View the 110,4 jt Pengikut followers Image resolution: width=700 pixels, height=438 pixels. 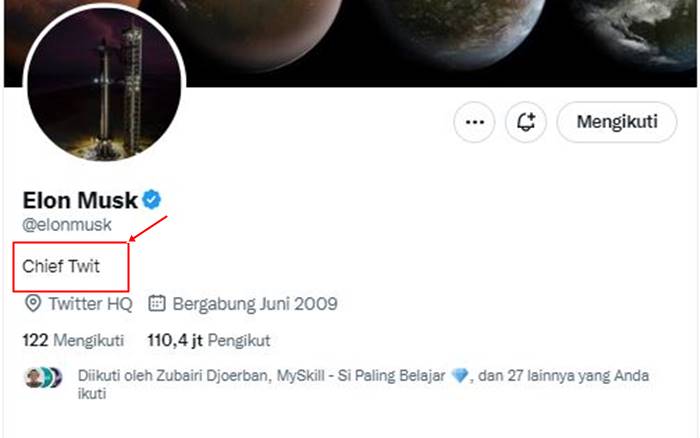(x=209, y=340)
